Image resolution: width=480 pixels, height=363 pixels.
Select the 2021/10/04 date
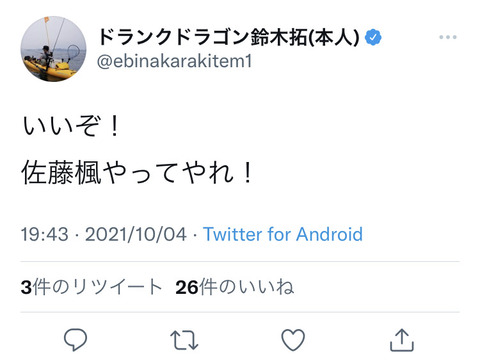tap(136, 234)
